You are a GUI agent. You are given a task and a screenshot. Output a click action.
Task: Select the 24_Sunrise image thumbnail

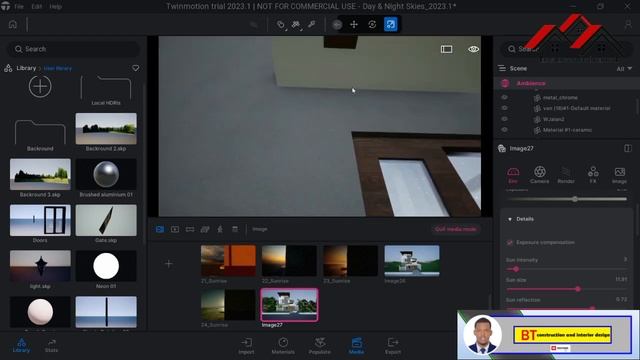(228, 305)
